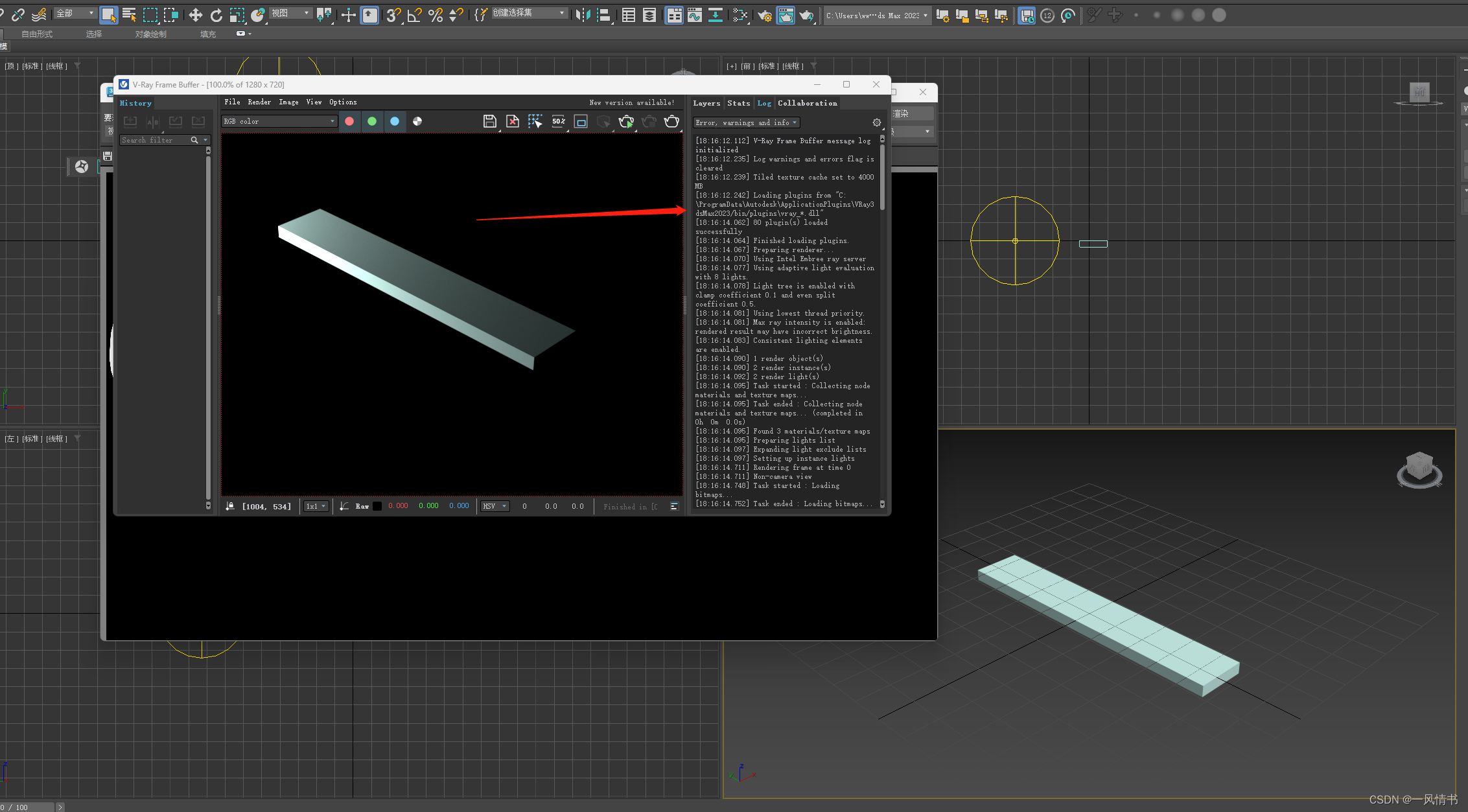Open the Schematic View icon

716,15
